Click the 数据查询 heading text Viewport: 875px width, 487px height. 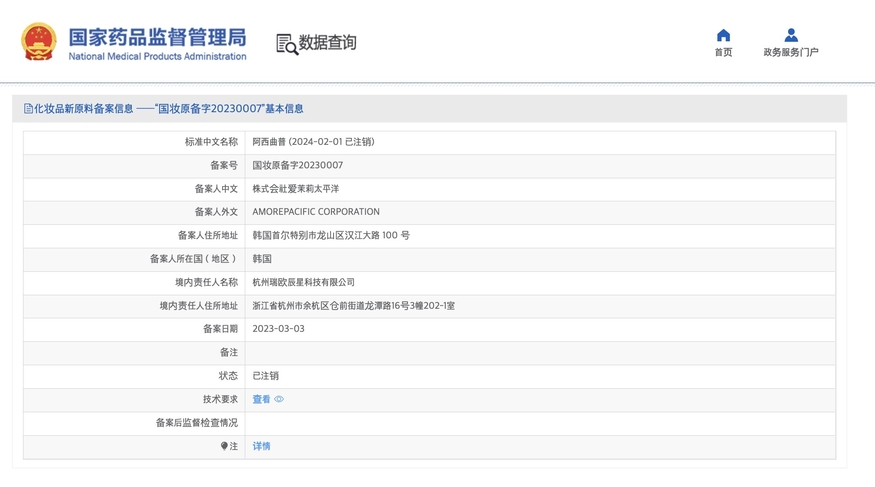pos(328,42)
